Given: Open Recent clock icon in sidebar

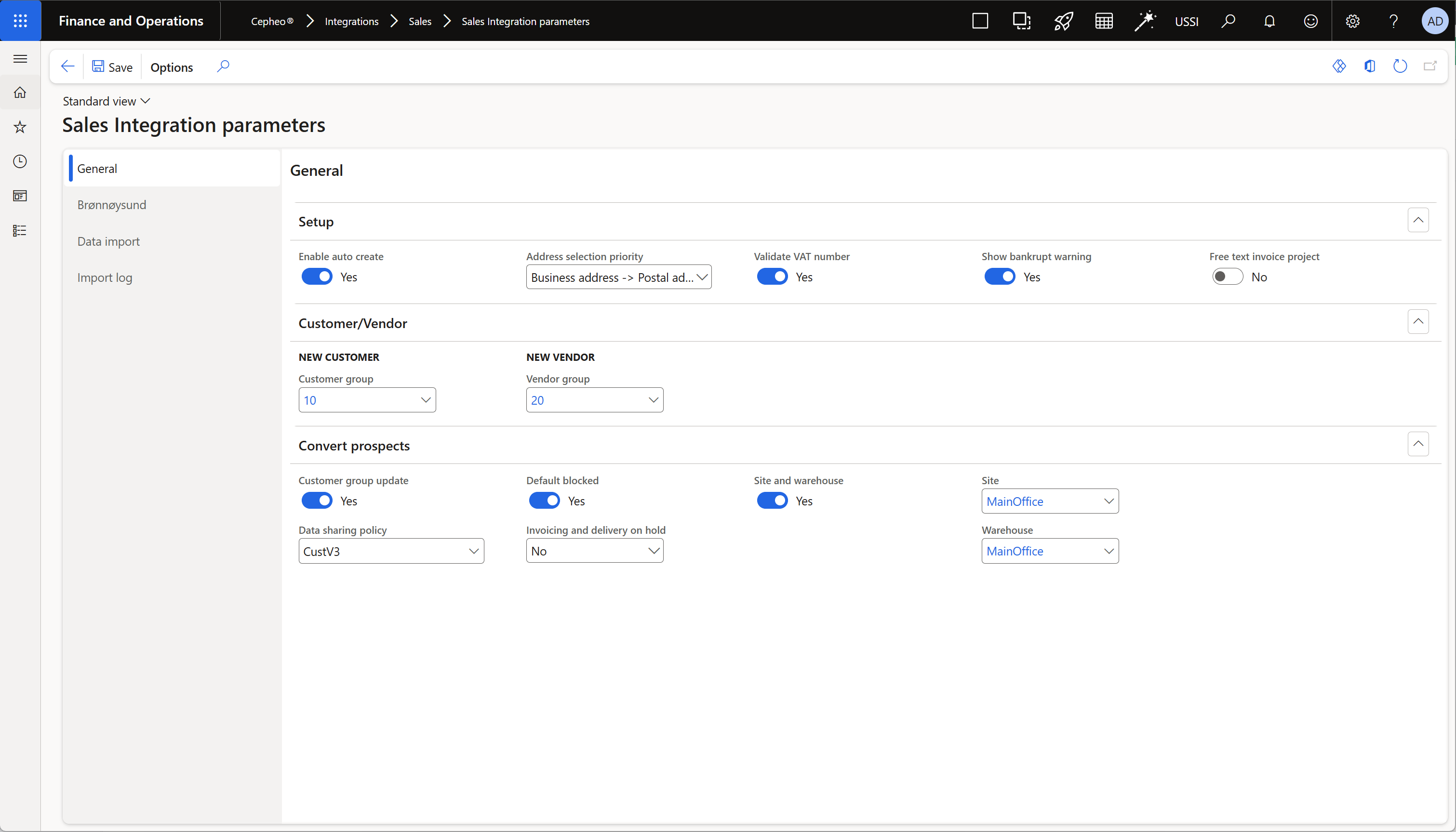Looking at the screenshot, I should point(20,161).
